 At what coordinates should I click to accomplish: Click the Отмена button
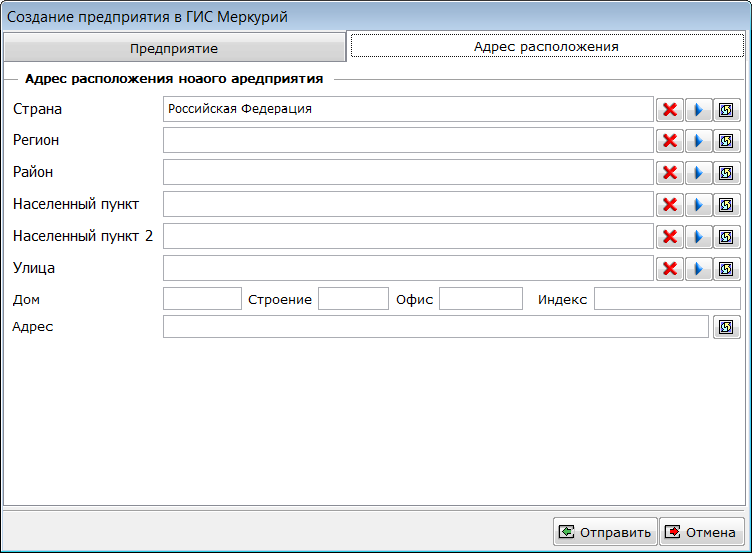(x=701, y=532)
